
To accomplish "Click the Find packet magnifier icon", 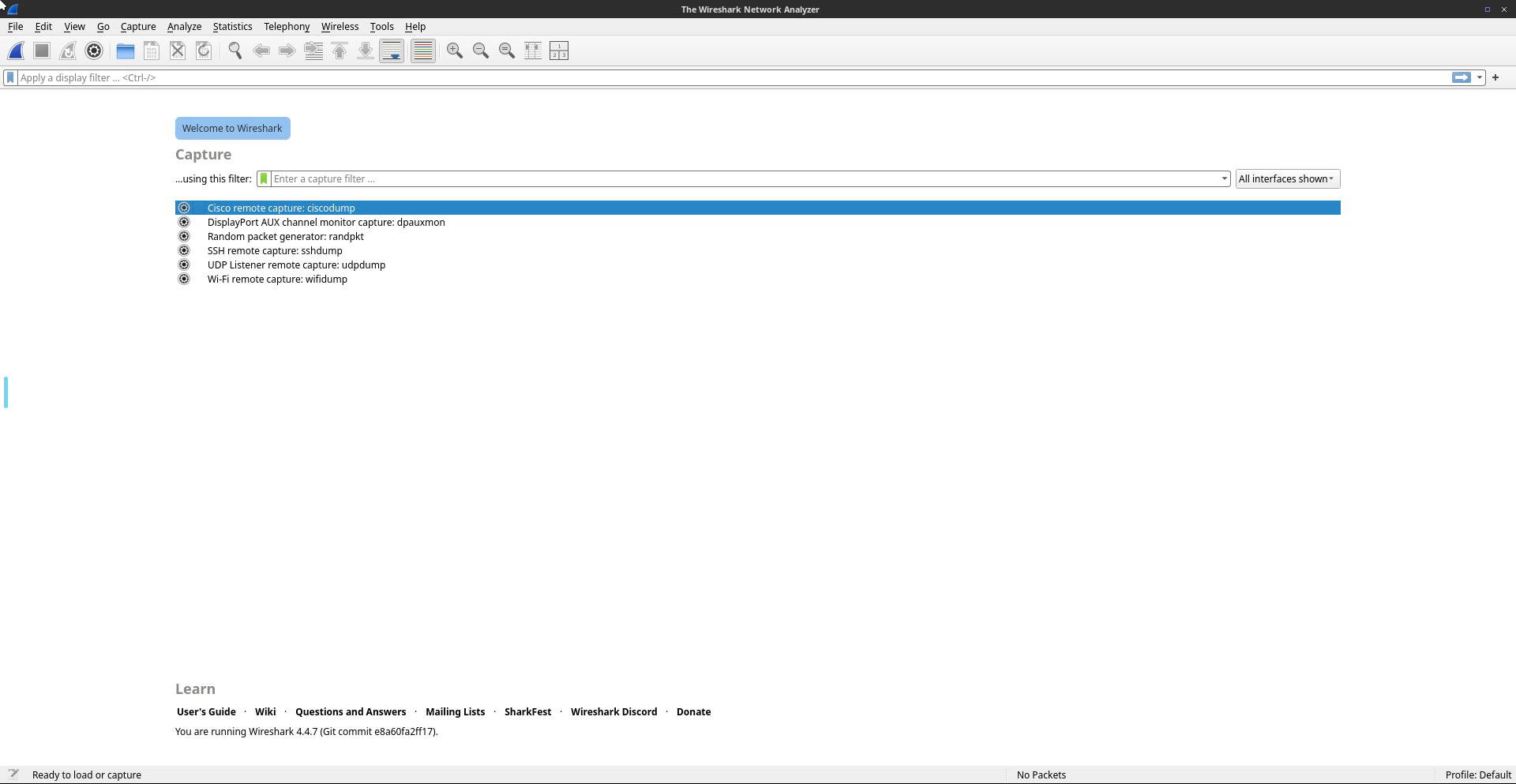I will tap(235, 51).
